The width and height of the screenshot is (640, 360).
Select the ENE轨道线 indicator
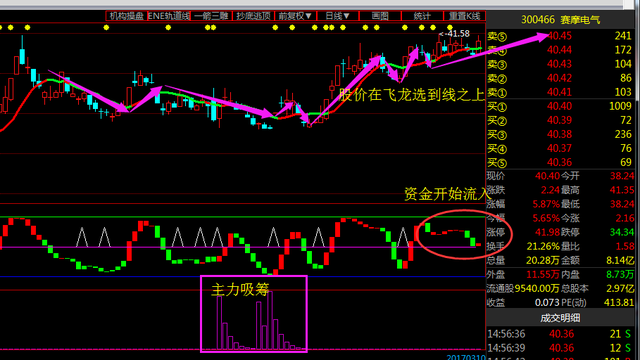(169, 16)
